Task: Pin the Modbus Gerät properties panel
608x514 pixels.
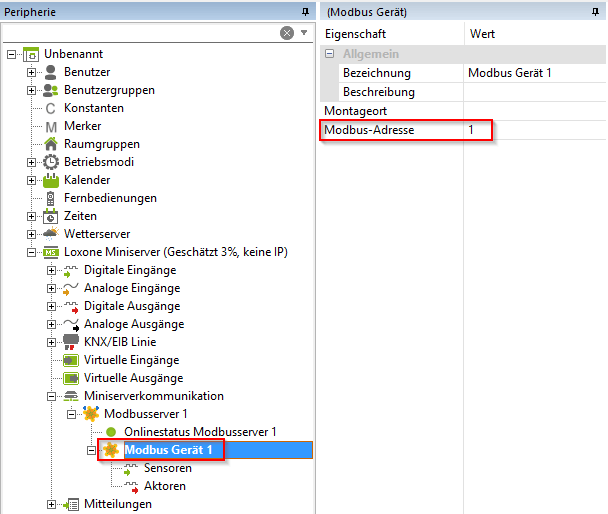Action: (x=596, y=12)
